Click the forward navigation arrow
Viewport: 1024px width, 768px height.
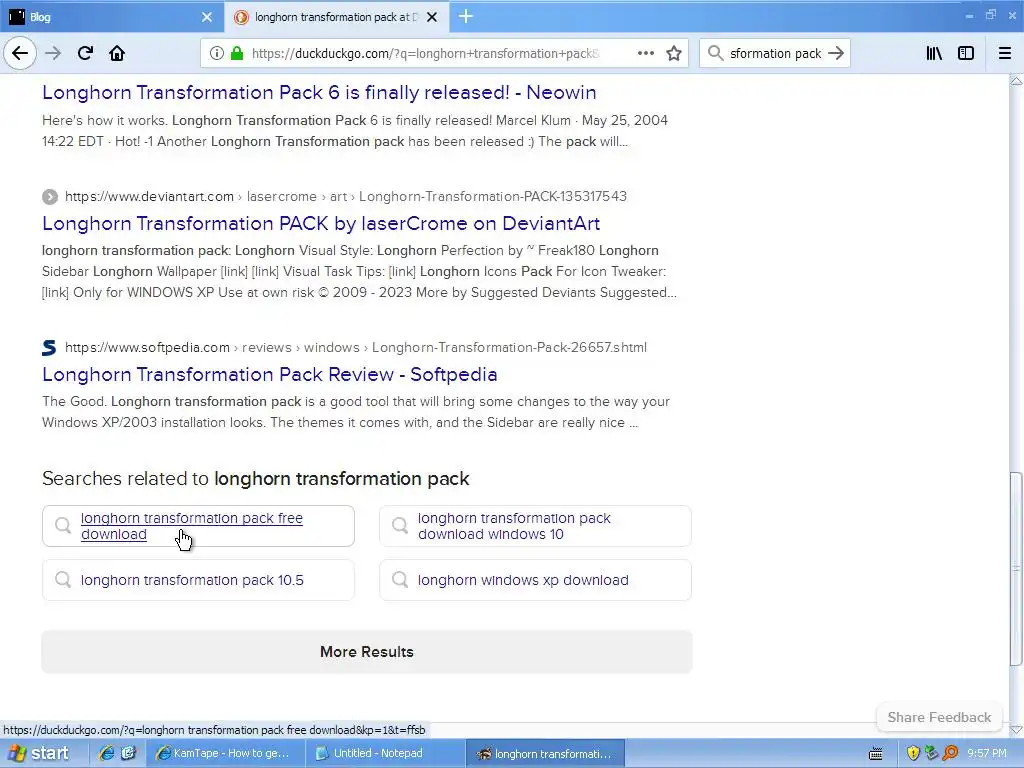click(x=53, y=53)
